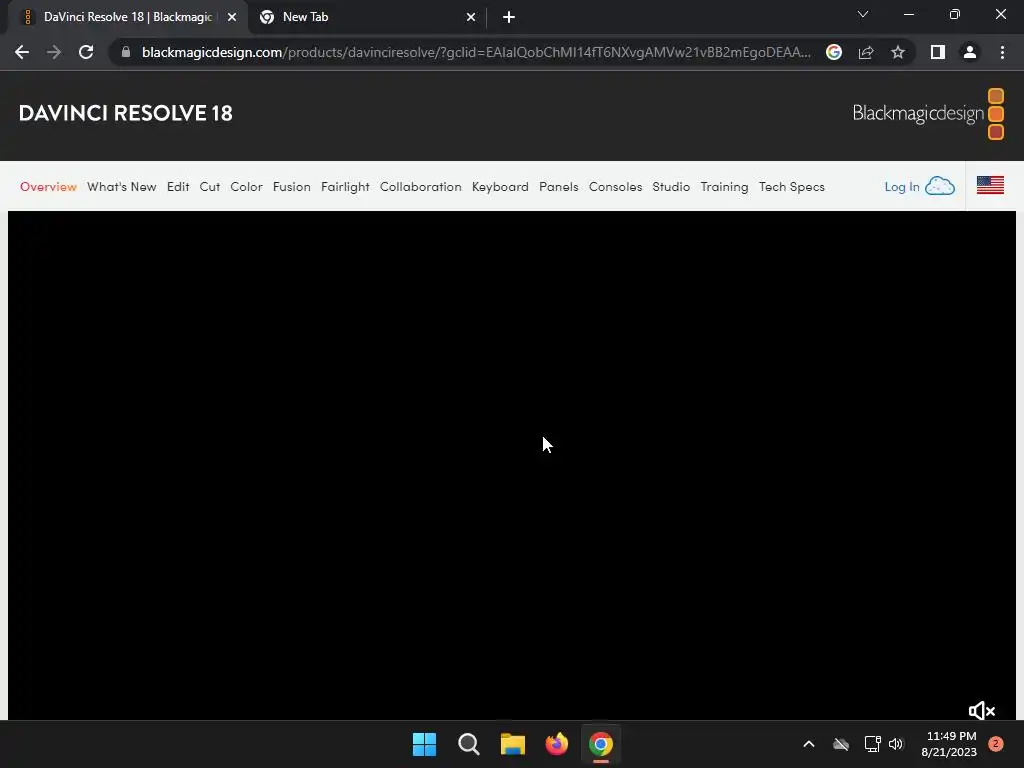Click the DAVINCI RESOLVE 18 heading
Viewport: 1024px width, 768px height.
[125, 113]
